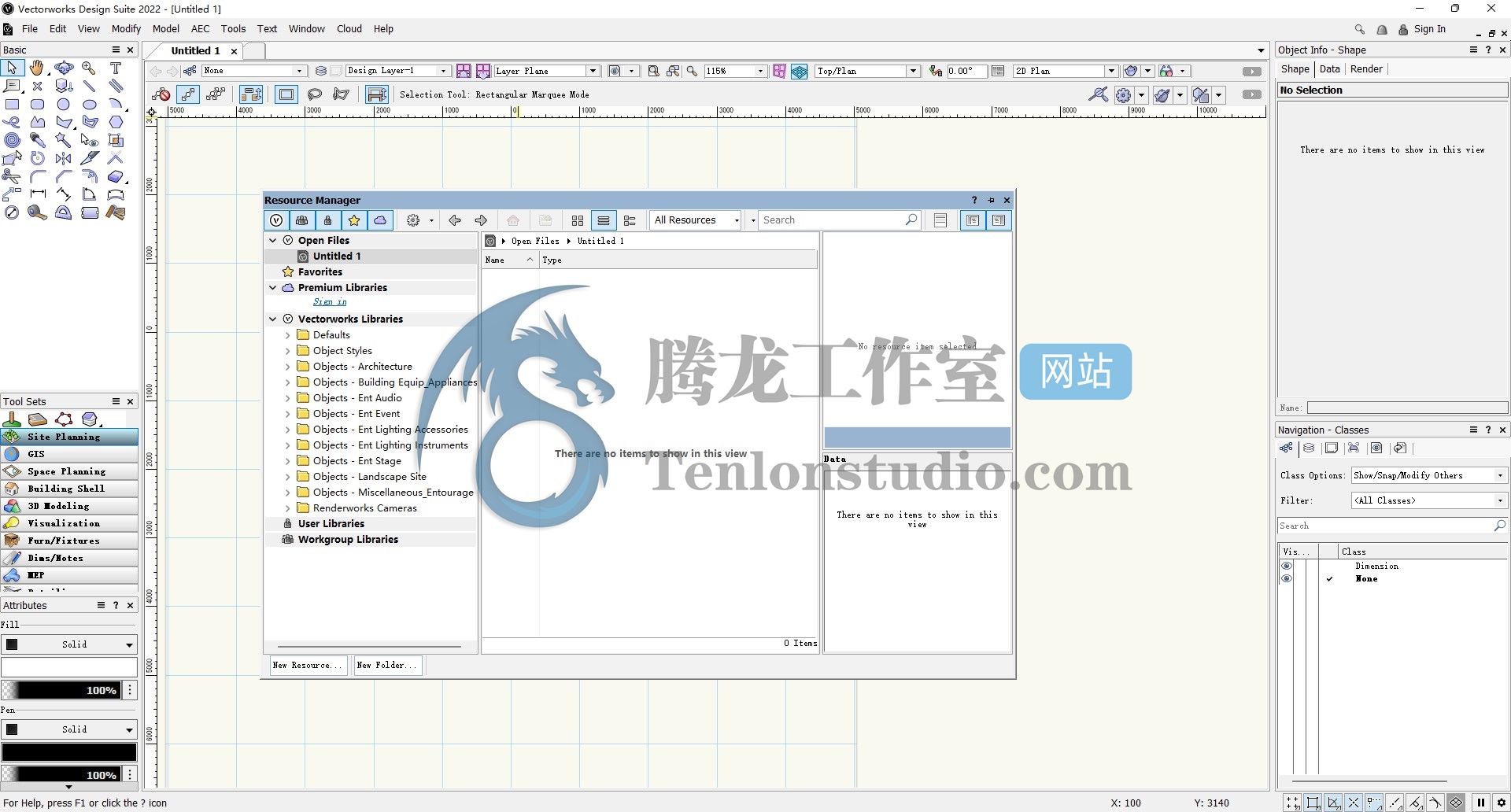The height and width of the screenshot is (812, 1511).
Task: Click the Resource Manager Search field
Action: point(840,220)
